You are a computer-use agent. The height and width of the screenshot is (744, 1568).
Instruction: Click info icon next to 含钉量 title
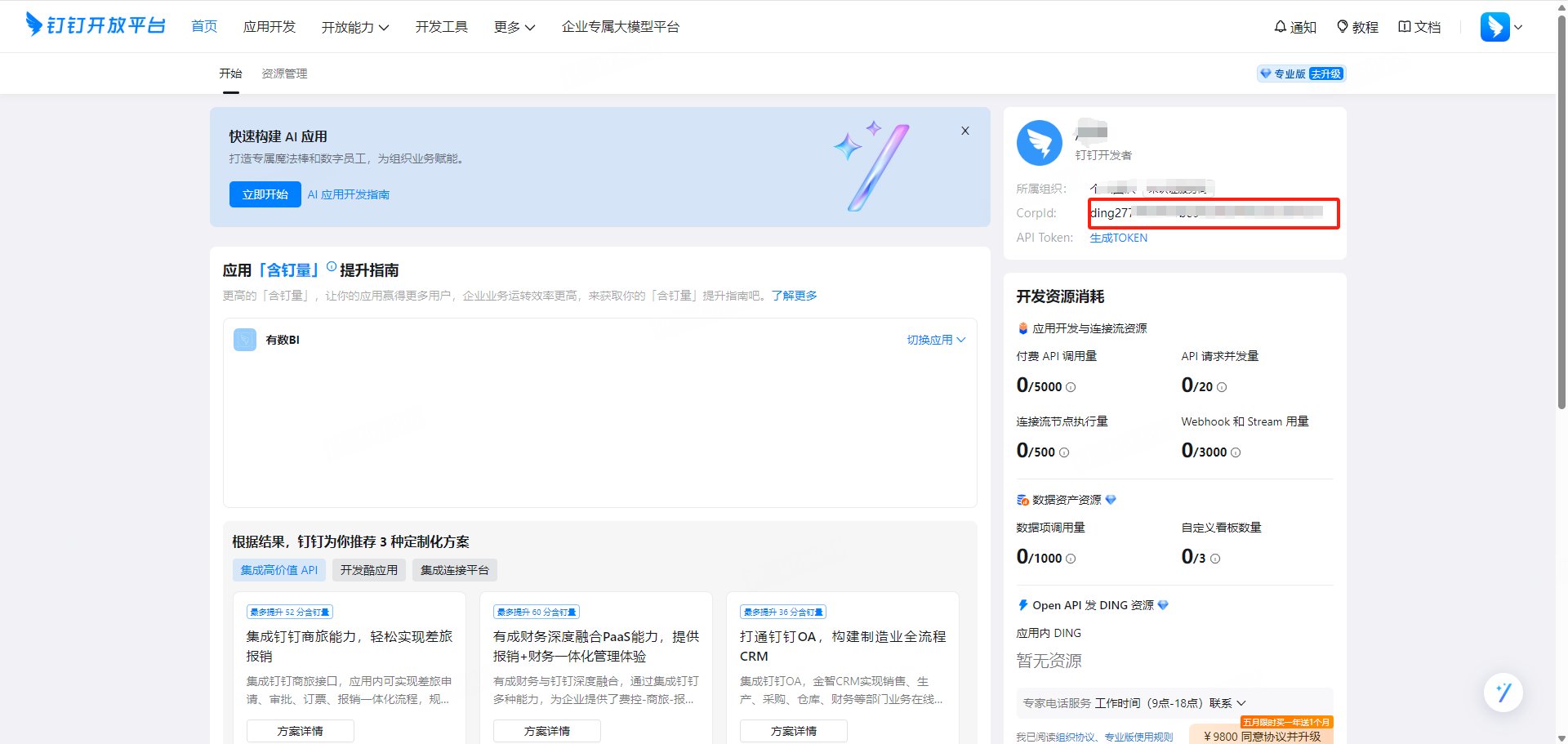tap(332, 266)
